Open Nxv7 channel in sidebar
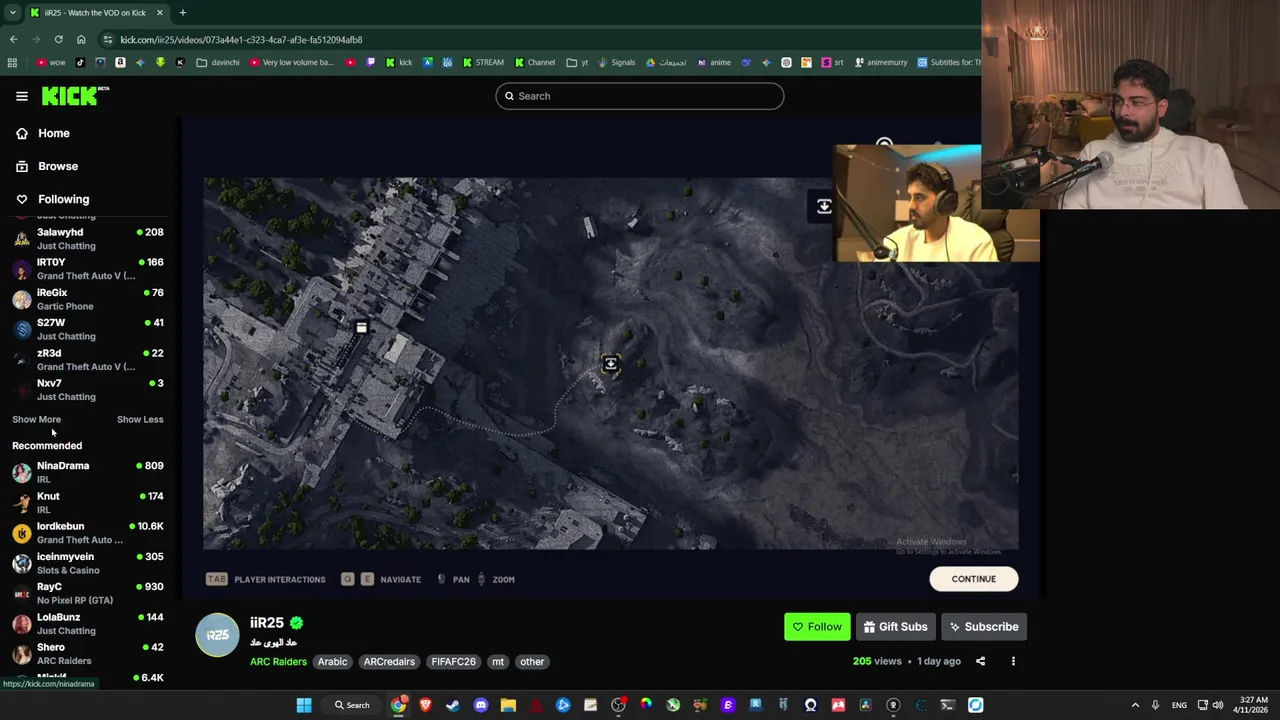The image size is (1280, 720). click(88, 390)
